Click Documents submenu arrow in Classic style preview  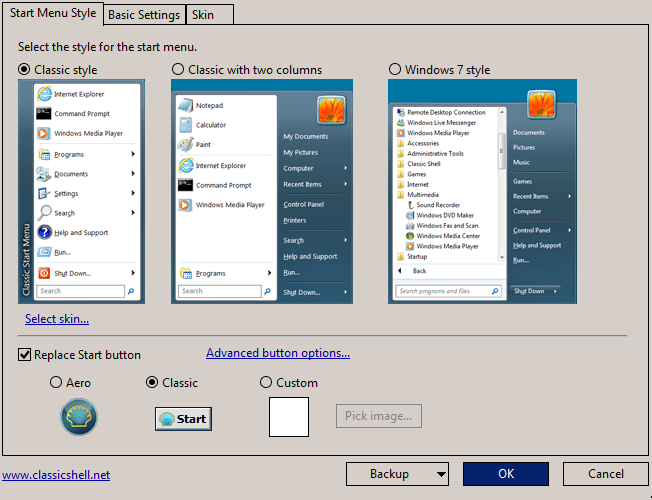[133, 173]
